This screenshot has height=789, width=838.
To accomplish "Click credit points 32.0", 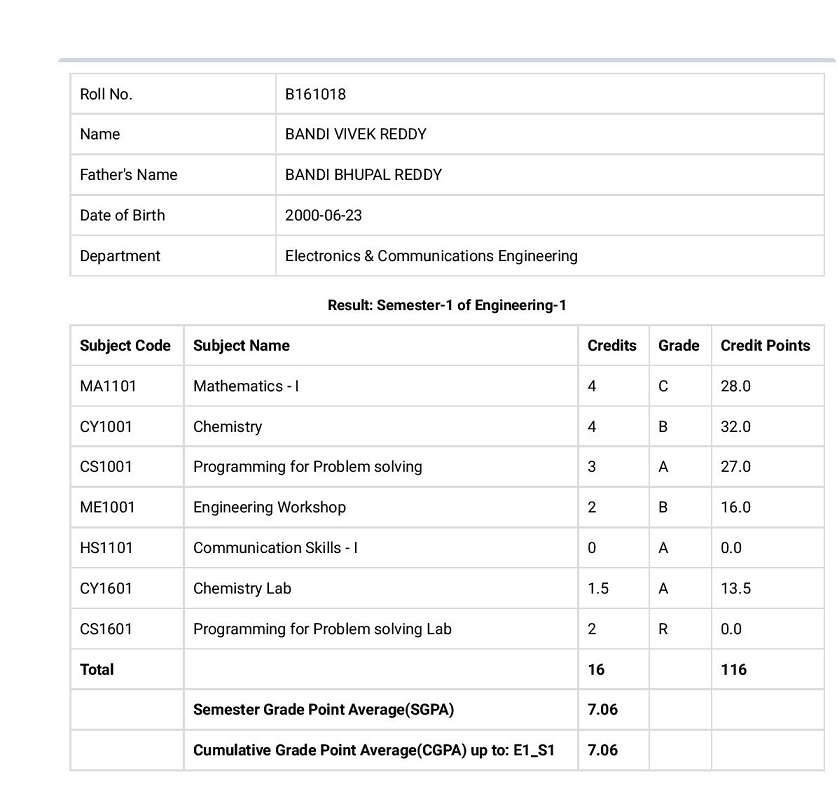I will [x=735, y=427].
